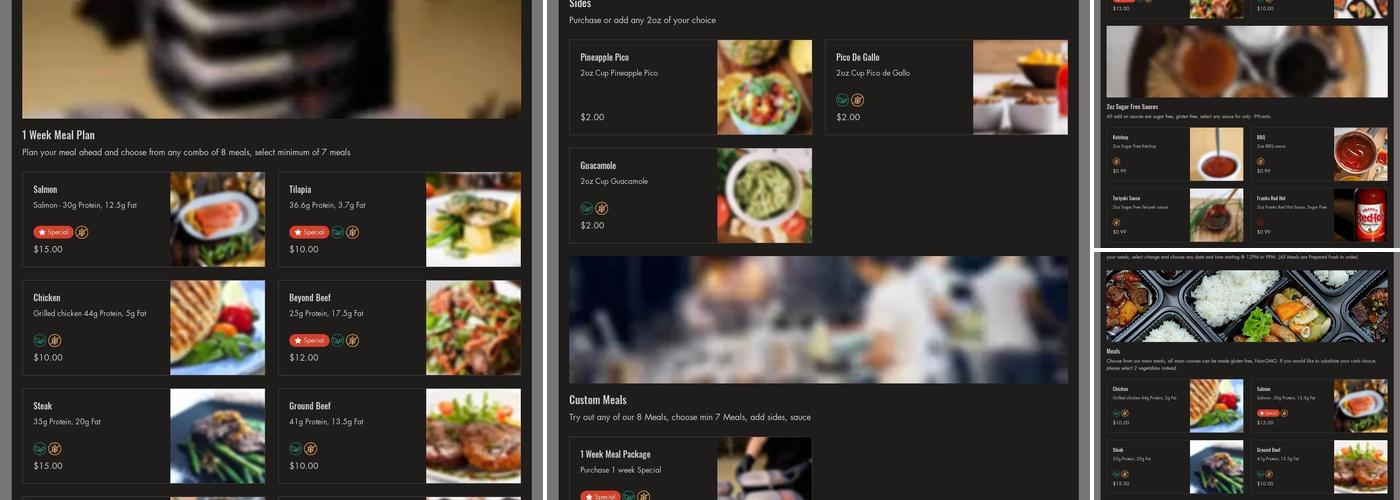Select the Pineapple Pico bowl photo
This screenshot has height=500, width=1400.
point(764,87)
